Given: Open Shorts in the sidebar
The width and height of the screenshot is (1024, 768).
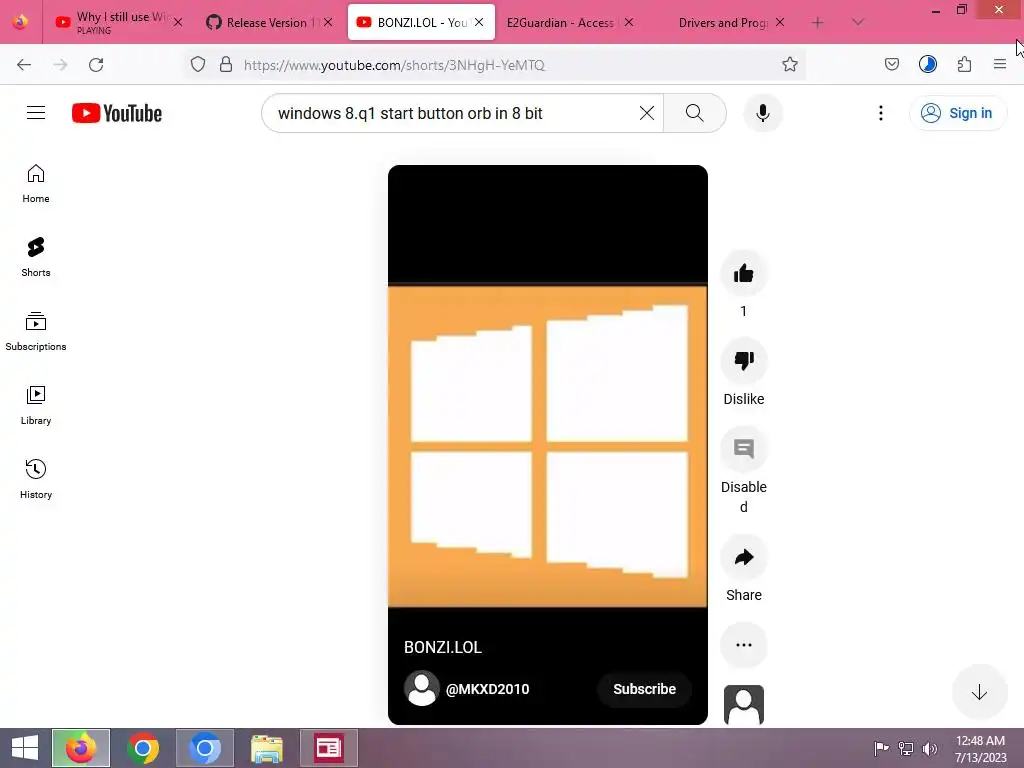Looking at the screenshot, I should pyautogui.click(x=36, y=257).
